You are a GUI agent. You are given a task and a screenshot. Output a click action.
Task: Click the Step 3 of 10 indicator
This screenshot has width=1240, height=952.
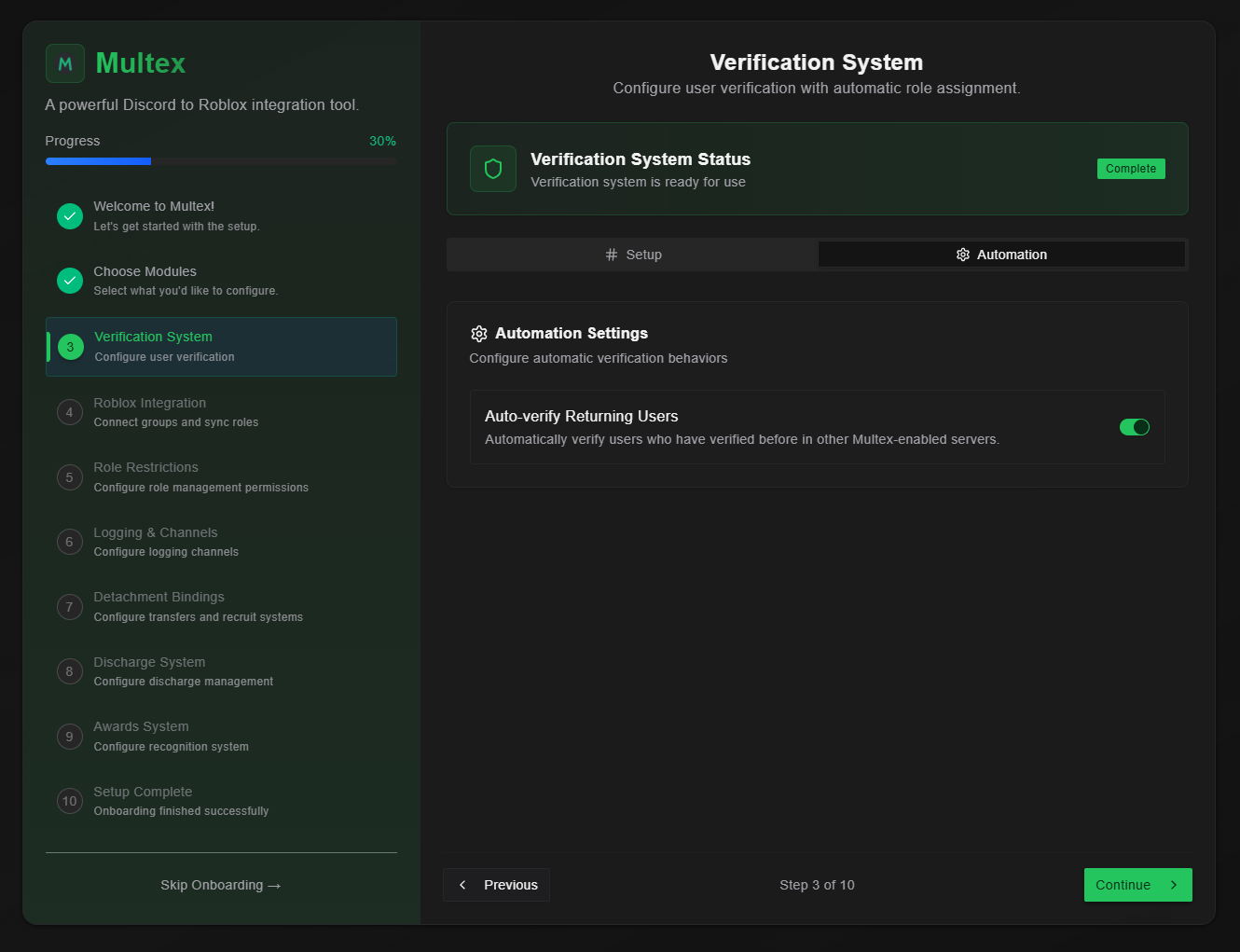[817, 885]
